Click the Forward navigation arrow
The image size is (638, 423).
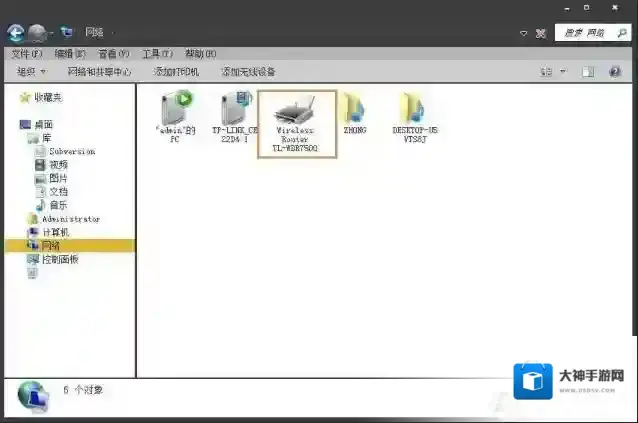click(38, 33)
